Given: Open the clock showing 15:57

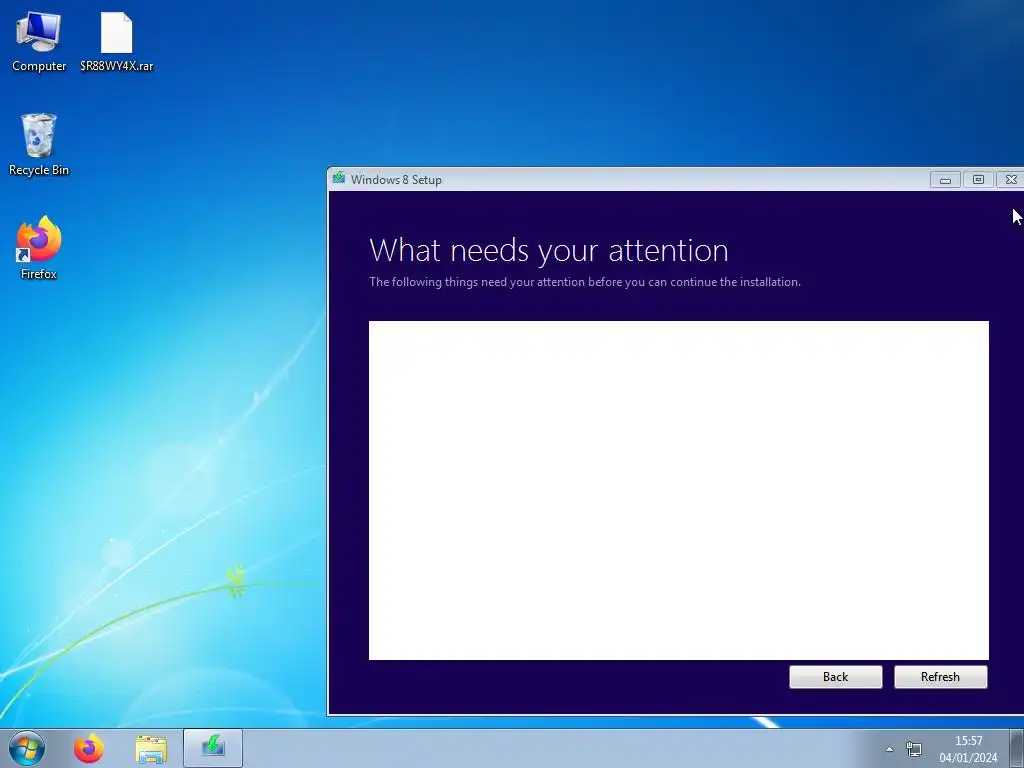Looking at the screenshot, I should [968, 749].
